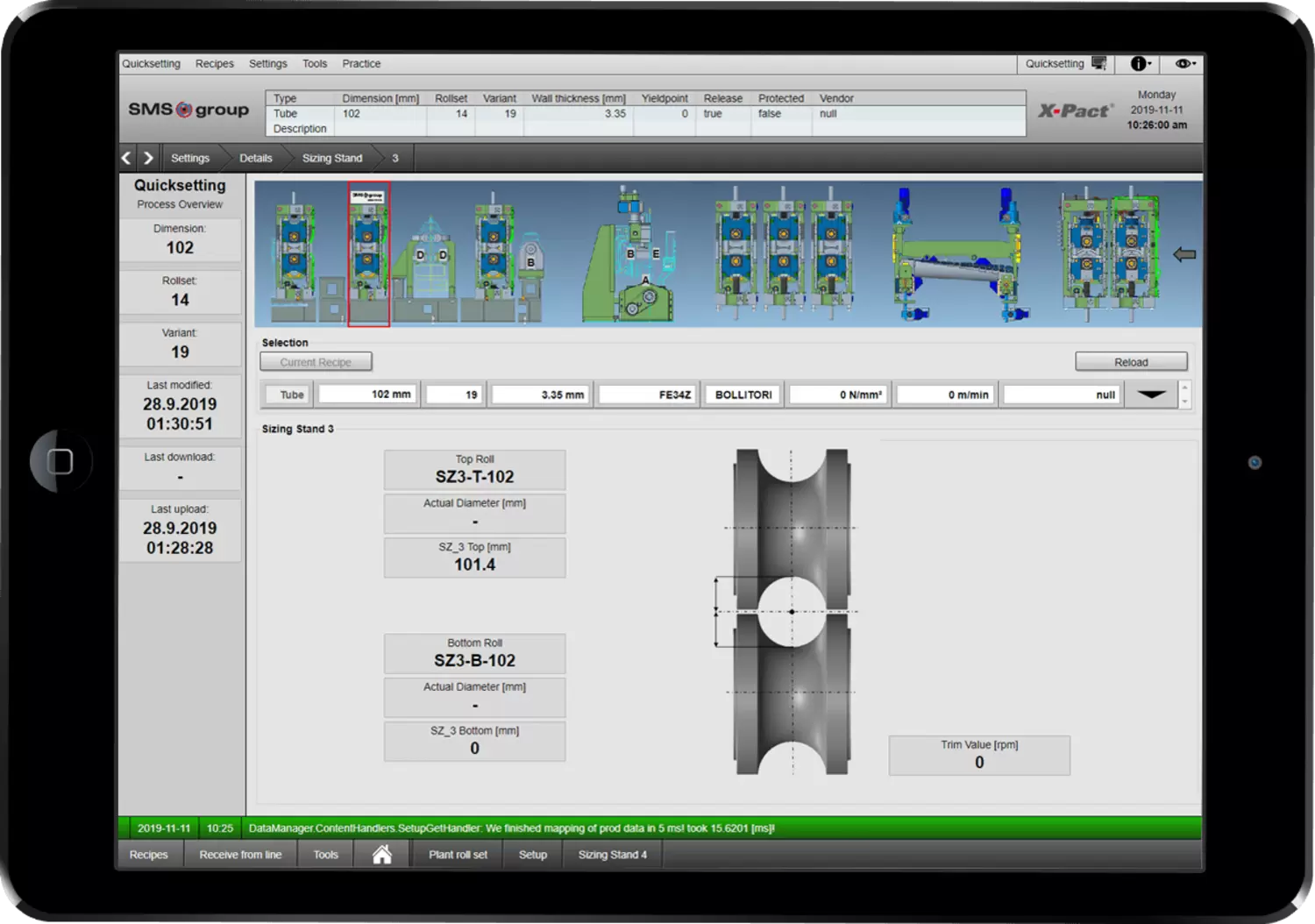Click the Quicksetting monitor icon at top right
Screen dimensions: 1315x924
point(1098,64)
